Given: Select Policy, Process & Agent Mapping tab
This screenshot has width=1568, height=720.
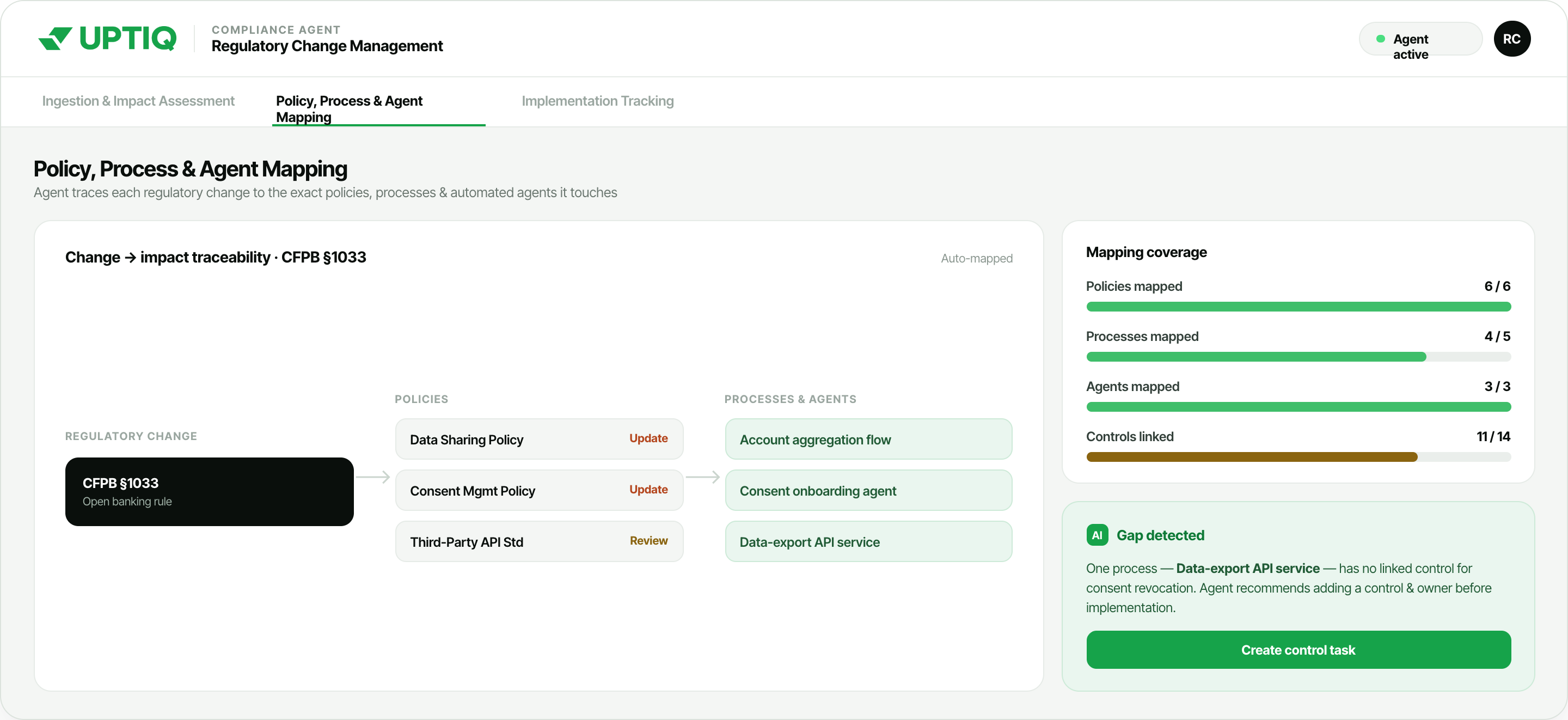Looking at the screenshot, I should click(x=378, y=109).
